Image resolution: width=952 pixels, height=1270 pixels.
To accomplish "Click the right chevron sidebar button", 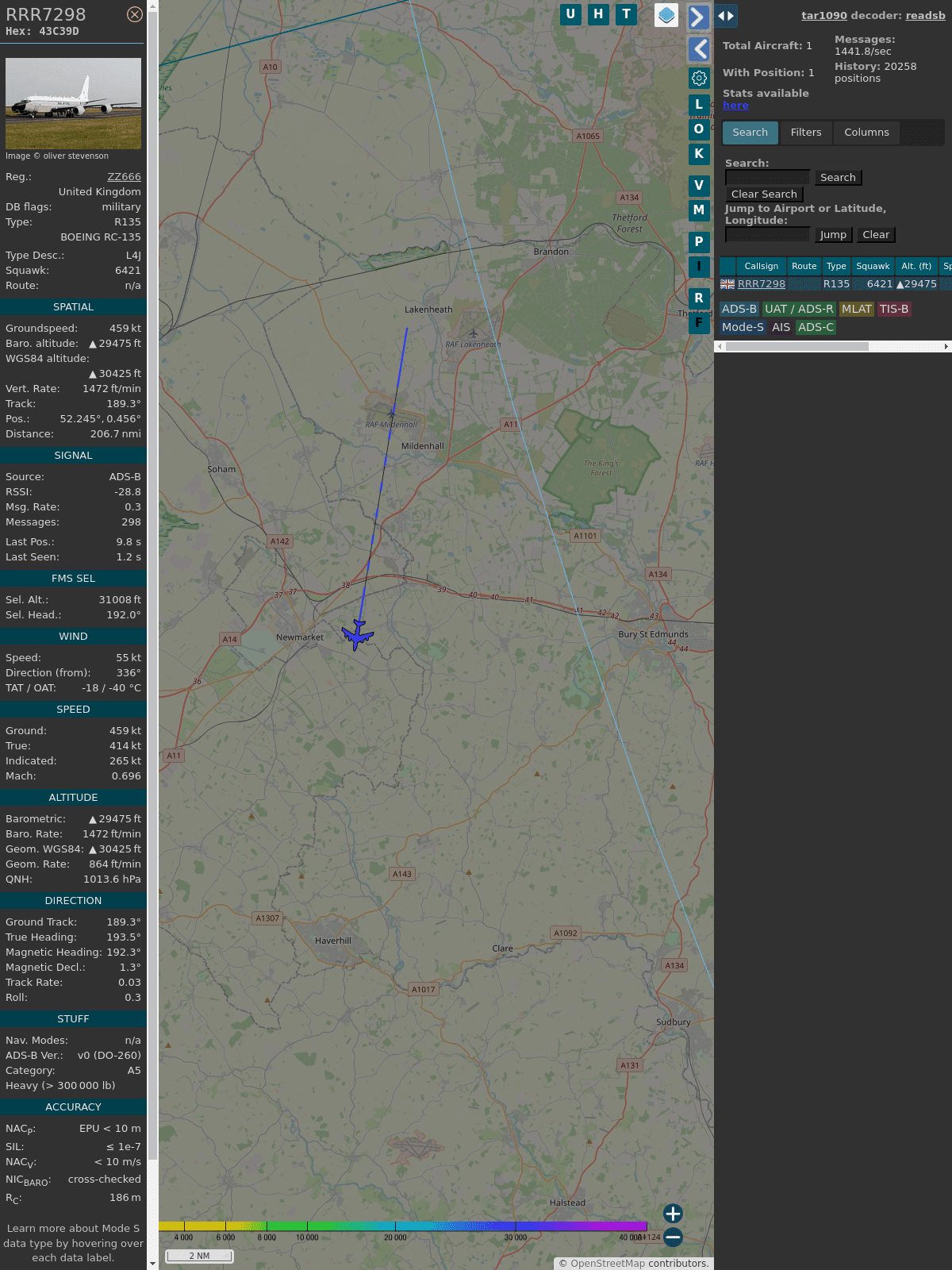I will [698, 17].
